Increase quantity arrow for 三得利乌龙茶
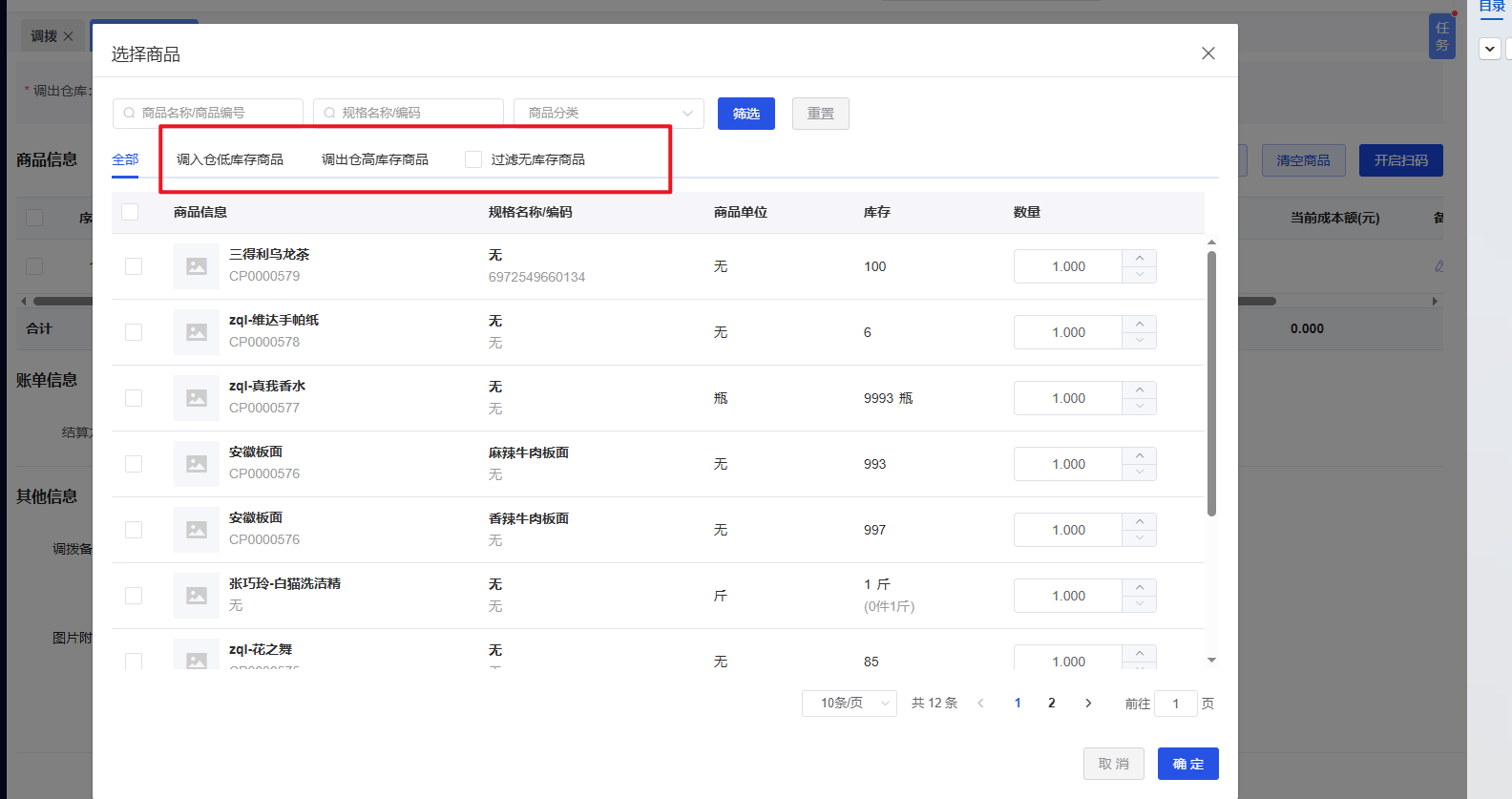This screenshot has width=1512, height=799. click(1139, 258)
